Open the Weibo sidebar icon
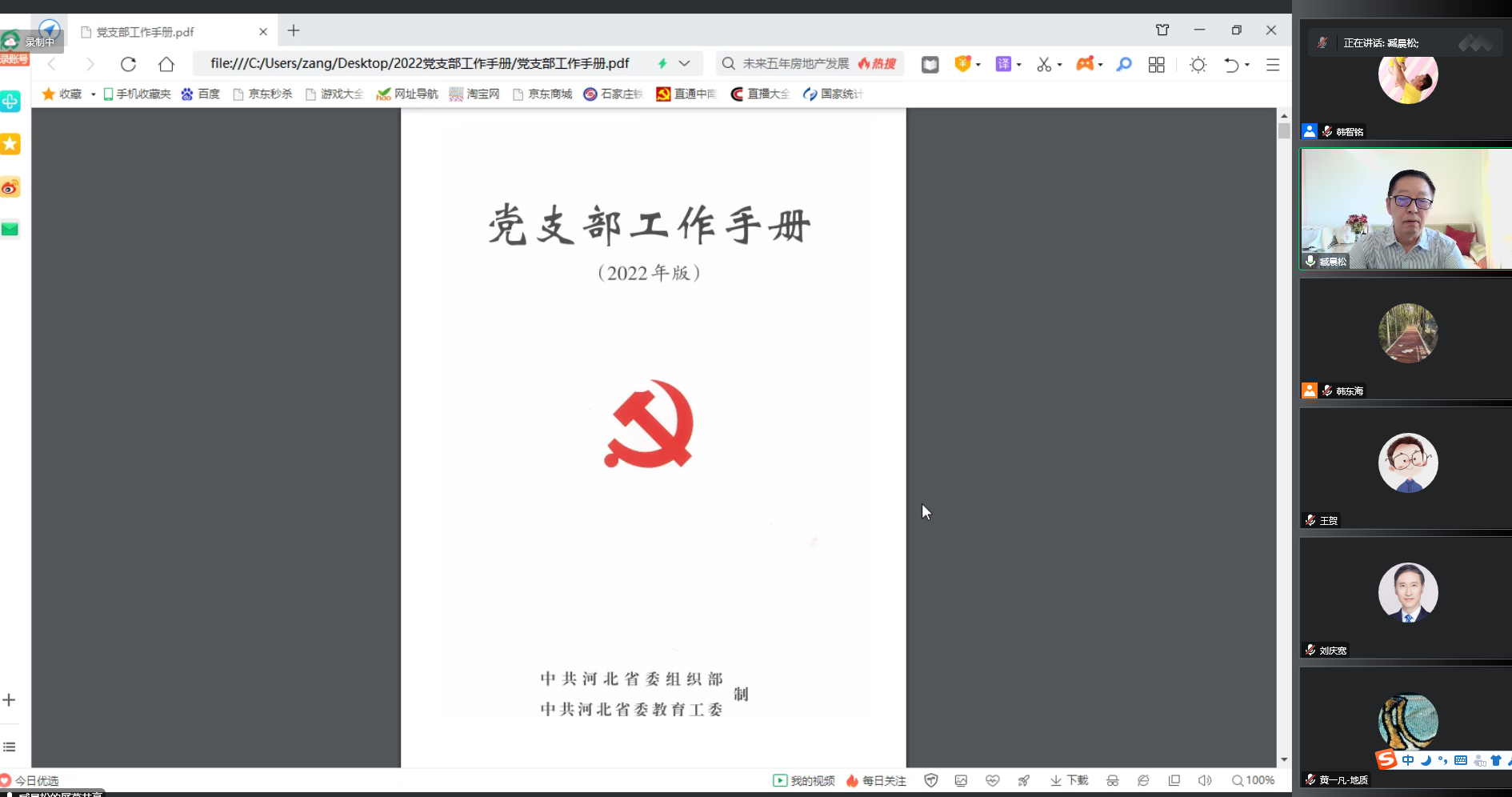The image size is (1512, 797). pyautogui.click(x=10, y=187)
